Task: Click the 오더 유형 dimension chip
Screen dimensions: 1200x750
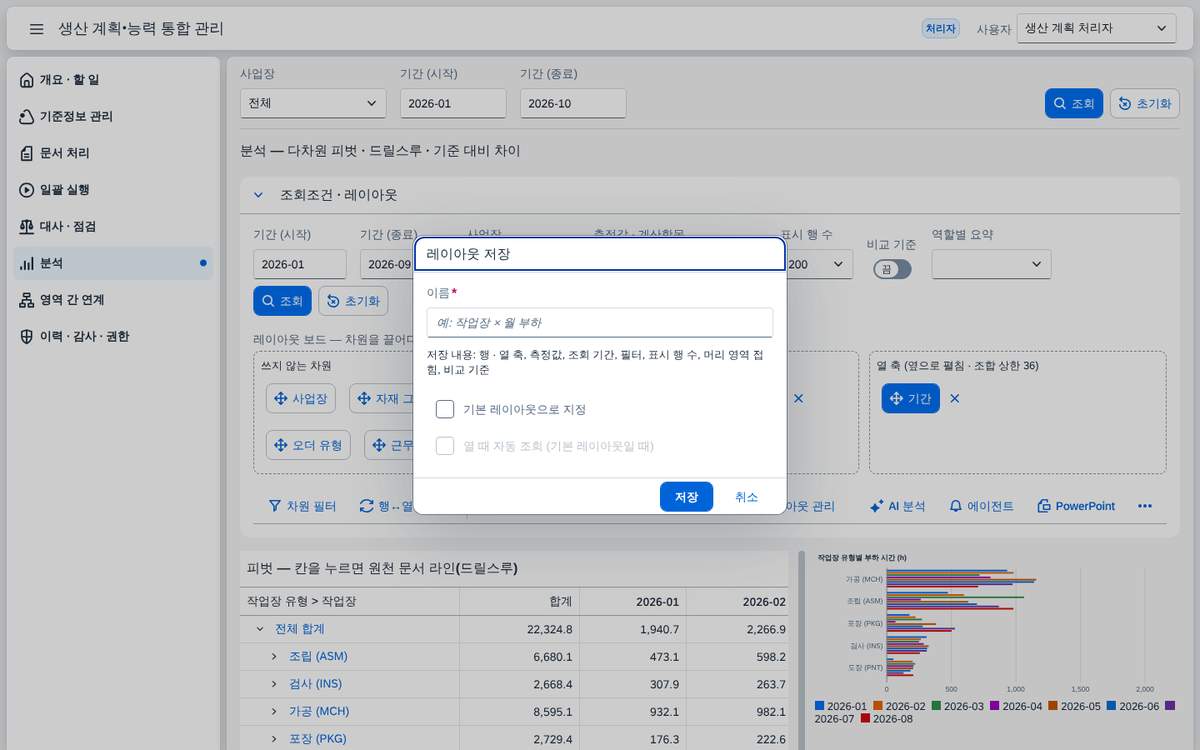Action: (x=308, y=445)
